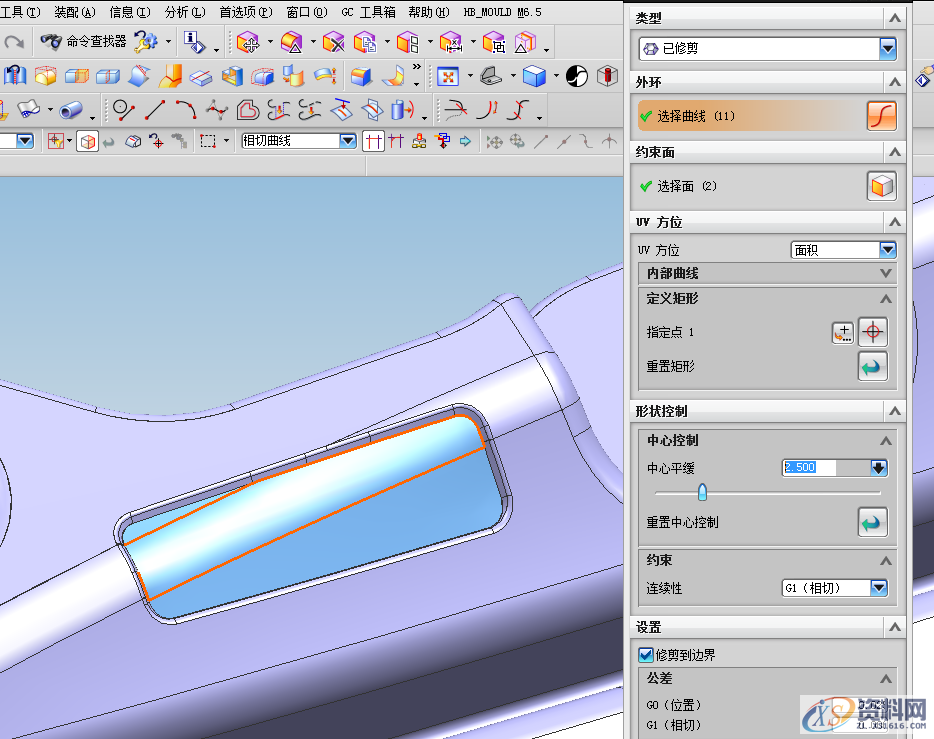This screenshot has width=934, height=739.
Task: Click the 重置矩形 reset button
Action: [872, 366]
